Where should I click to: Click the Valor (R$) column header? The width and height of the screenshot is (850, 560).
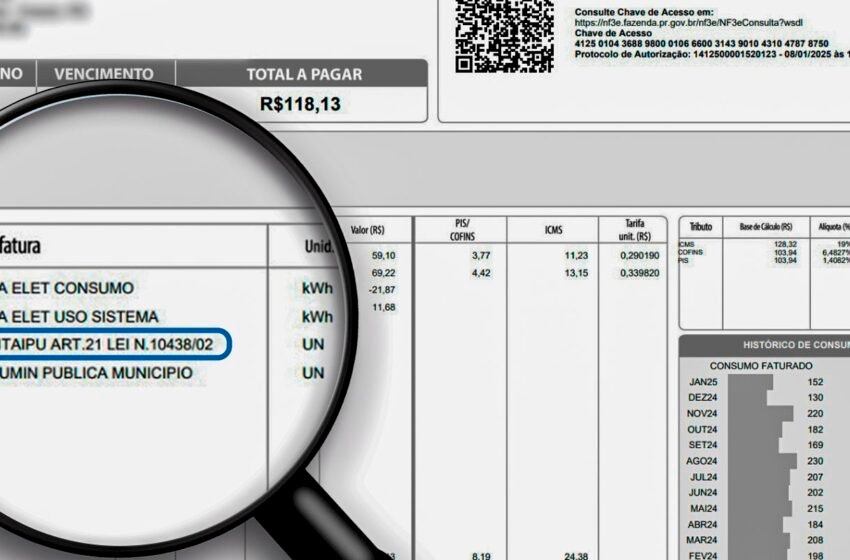[367, 230]
